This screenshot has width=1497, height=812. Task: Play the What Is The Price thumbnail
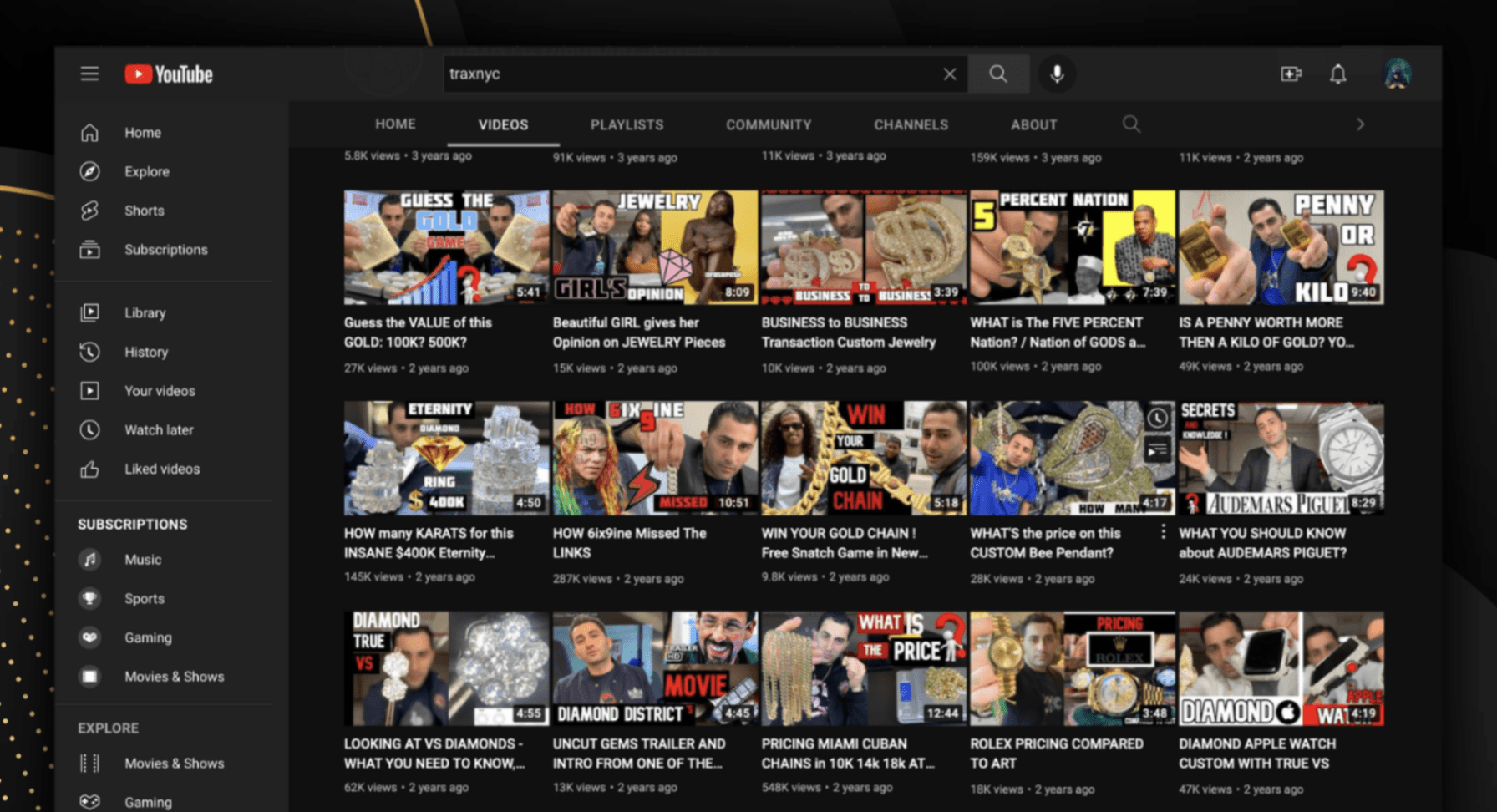point(864,668)
